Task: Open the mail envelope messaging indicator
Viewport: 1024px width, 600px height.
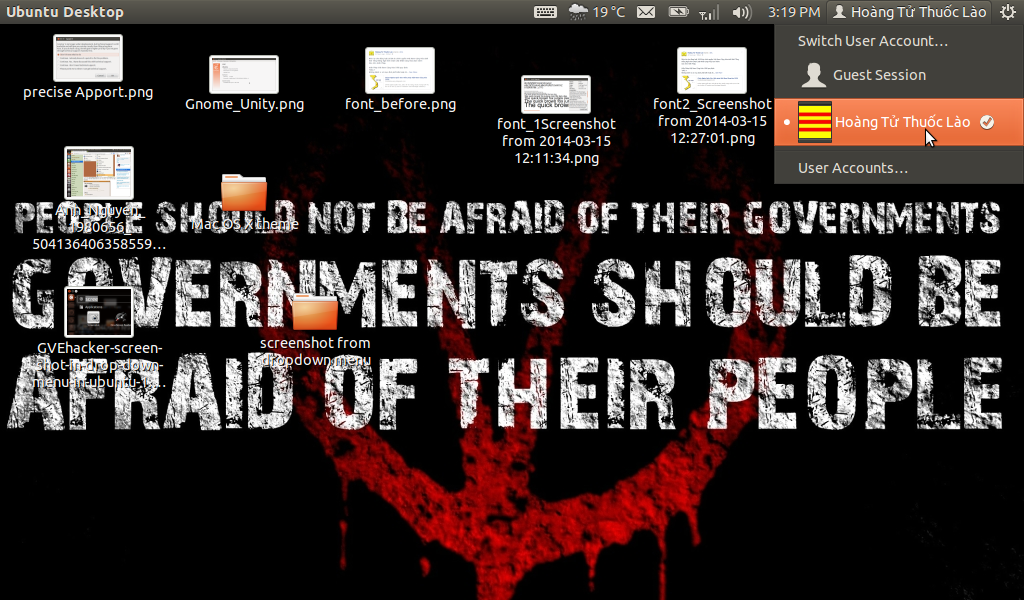Action: [x=645, y=12]
